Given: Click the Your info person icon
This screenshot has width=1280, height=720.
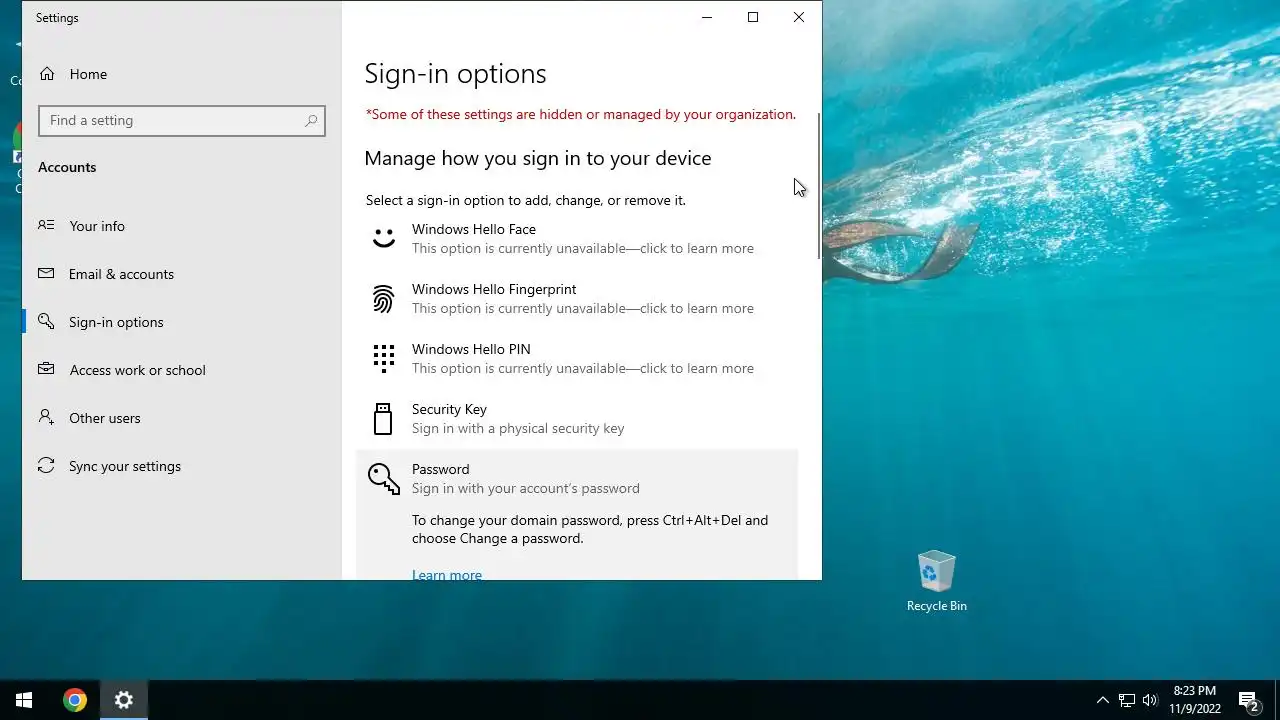Looking at the screenshot, I should pos(46,226).
